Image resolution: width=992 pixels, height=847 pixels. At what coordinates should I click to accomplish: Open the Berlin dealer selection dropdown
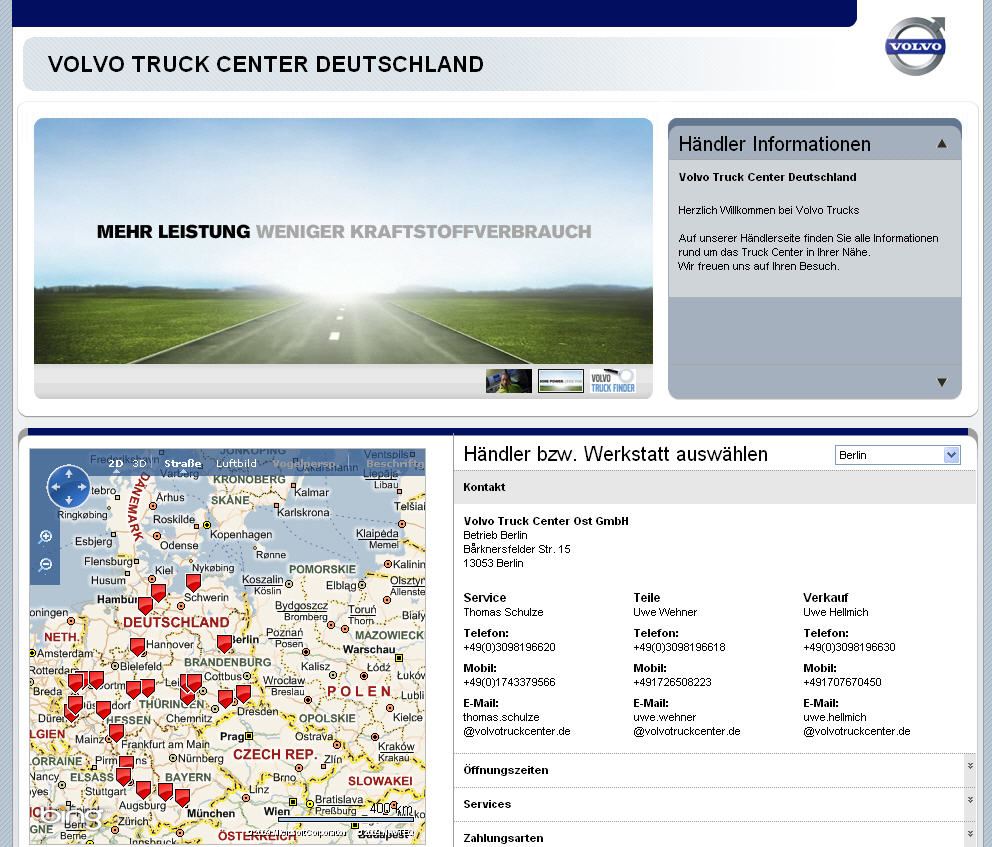[x=897, y=455]
